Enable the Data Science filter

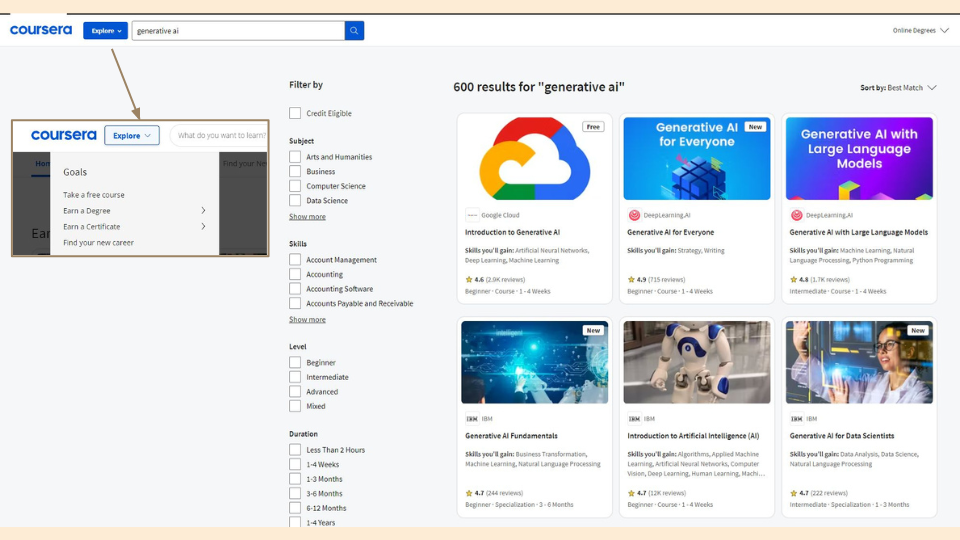point(295,200)
